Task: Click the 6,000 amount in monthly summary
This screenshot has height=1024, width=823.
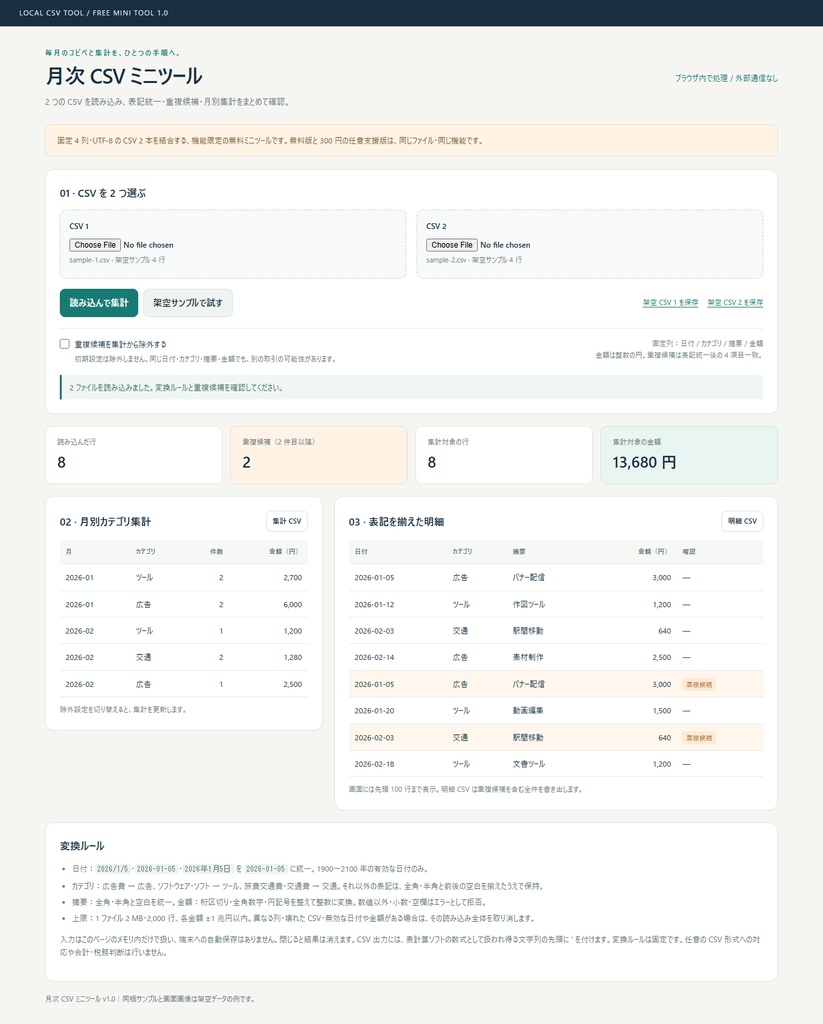Action: pyautogui.click(x=293, y=605)
